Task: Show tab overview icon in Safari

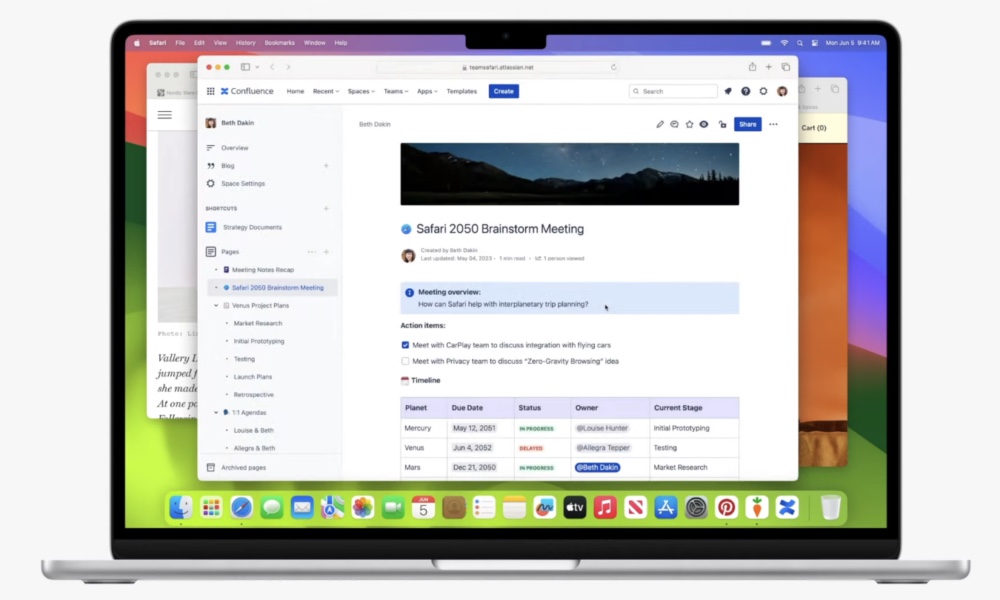Action: coord(786,67)
